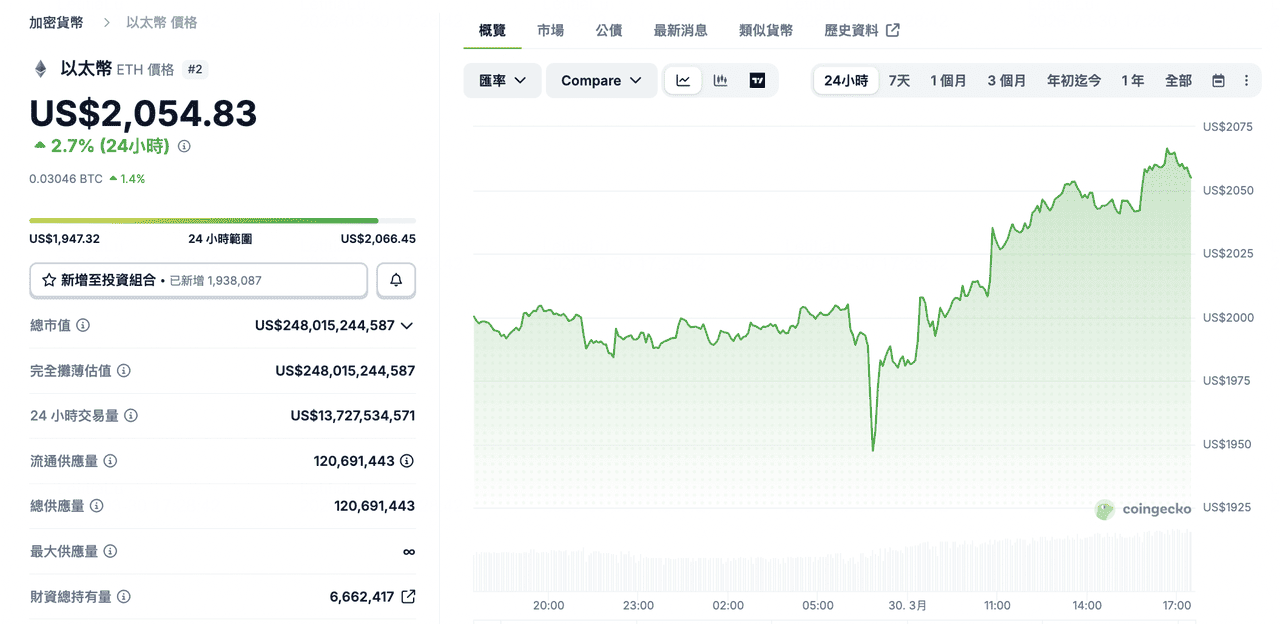Open the Compare dropdown
Screen dimensions: 1280x624
(601, 81)
